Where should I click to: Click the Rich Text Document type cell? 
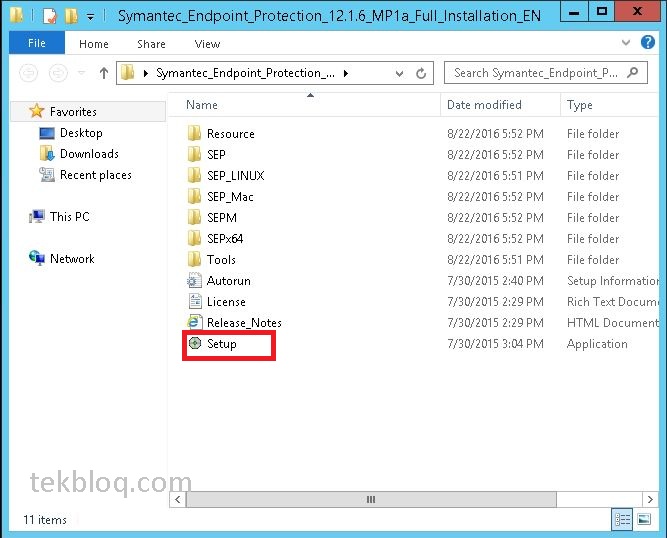613,302
